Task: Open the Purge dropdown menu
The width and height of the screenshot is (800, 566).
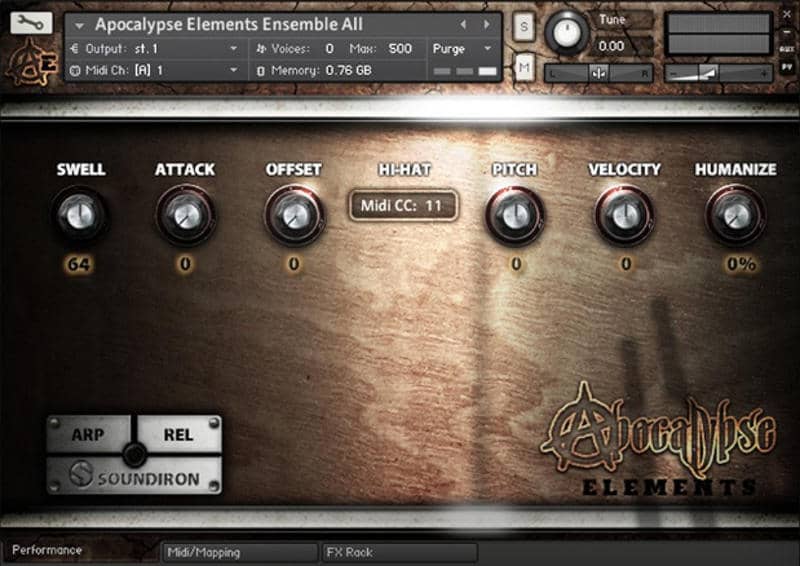Action: click(x=464, y=48)
